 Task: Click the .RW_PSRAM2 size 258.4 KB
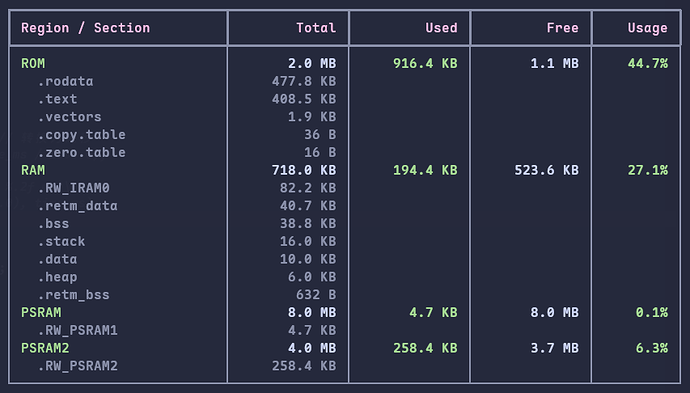(304, 366)
